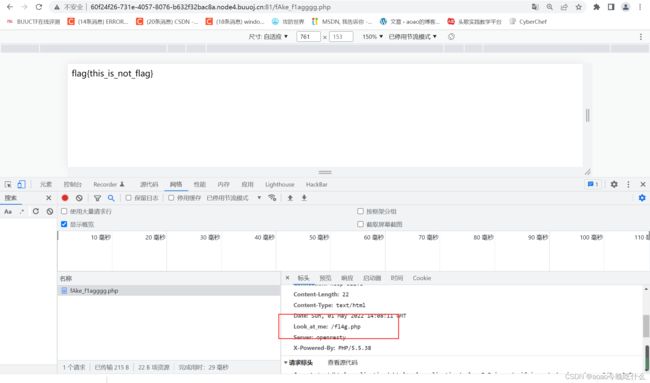Viewport: 650px width, 383px height.
Task: Switch to the 控制台 Console tab
Action: pyautogui.click(x=73, y=184)
